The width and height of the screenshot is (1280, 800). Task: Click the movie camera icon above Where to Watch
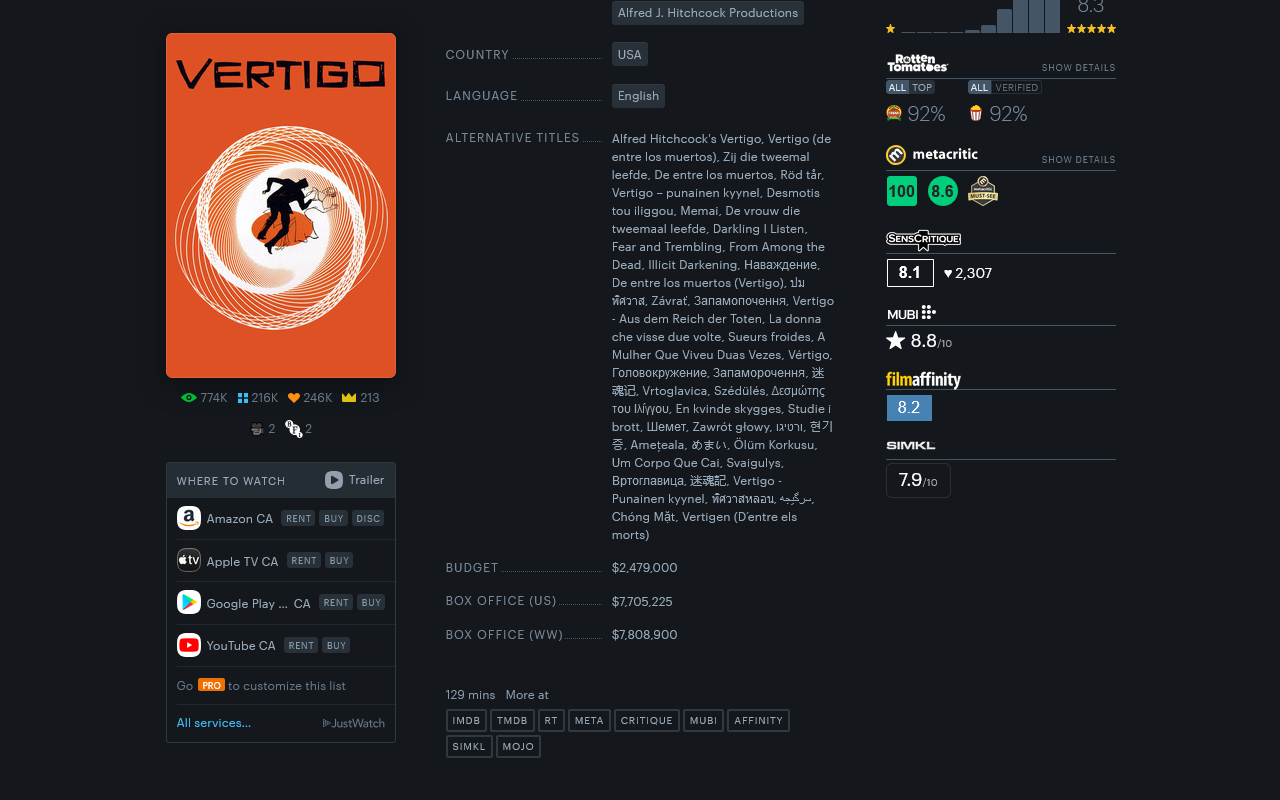pyautogui.click(x=257, y=428)
